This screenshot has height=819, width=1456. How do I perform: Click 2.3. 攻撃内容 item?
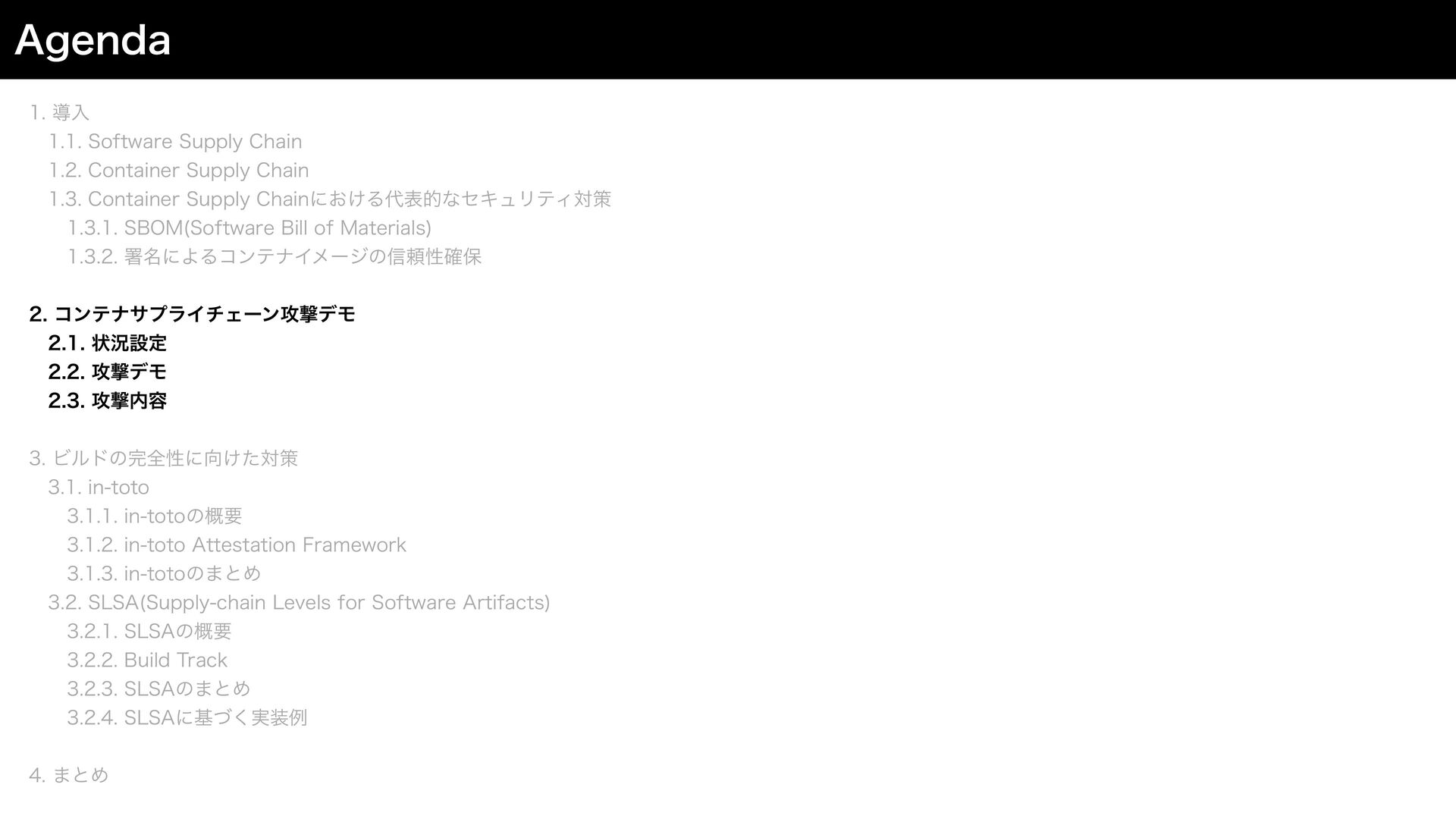click(x=107, y=401)
